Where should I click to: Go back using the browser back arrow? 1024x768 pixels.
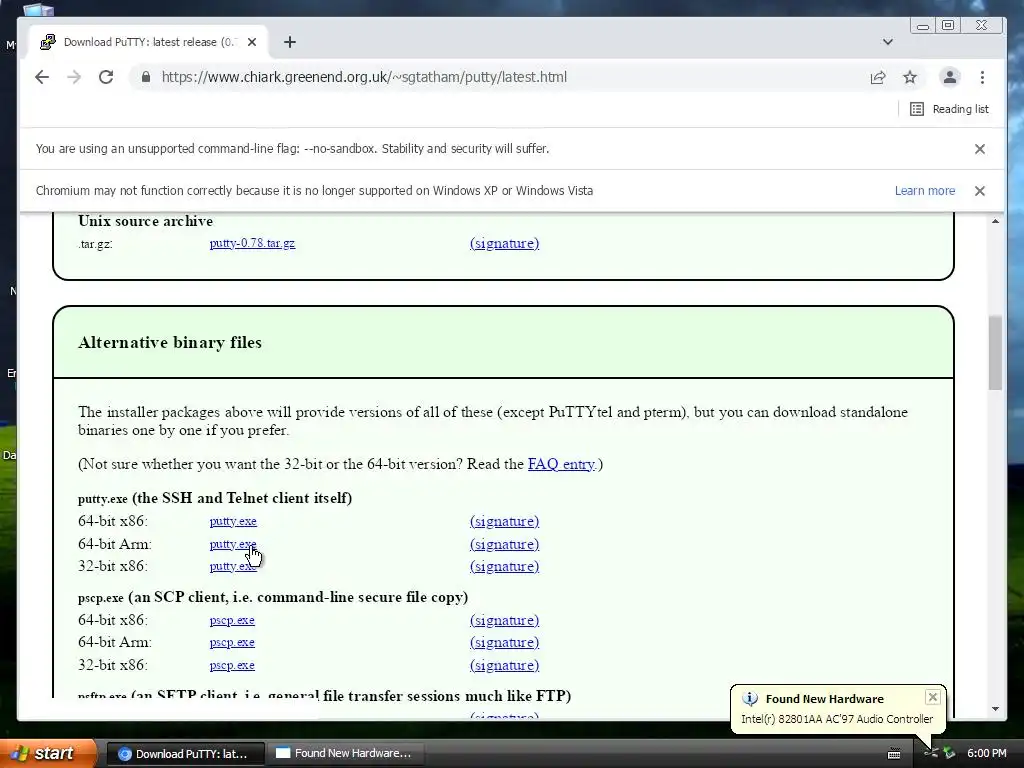[x=42, y=77]
